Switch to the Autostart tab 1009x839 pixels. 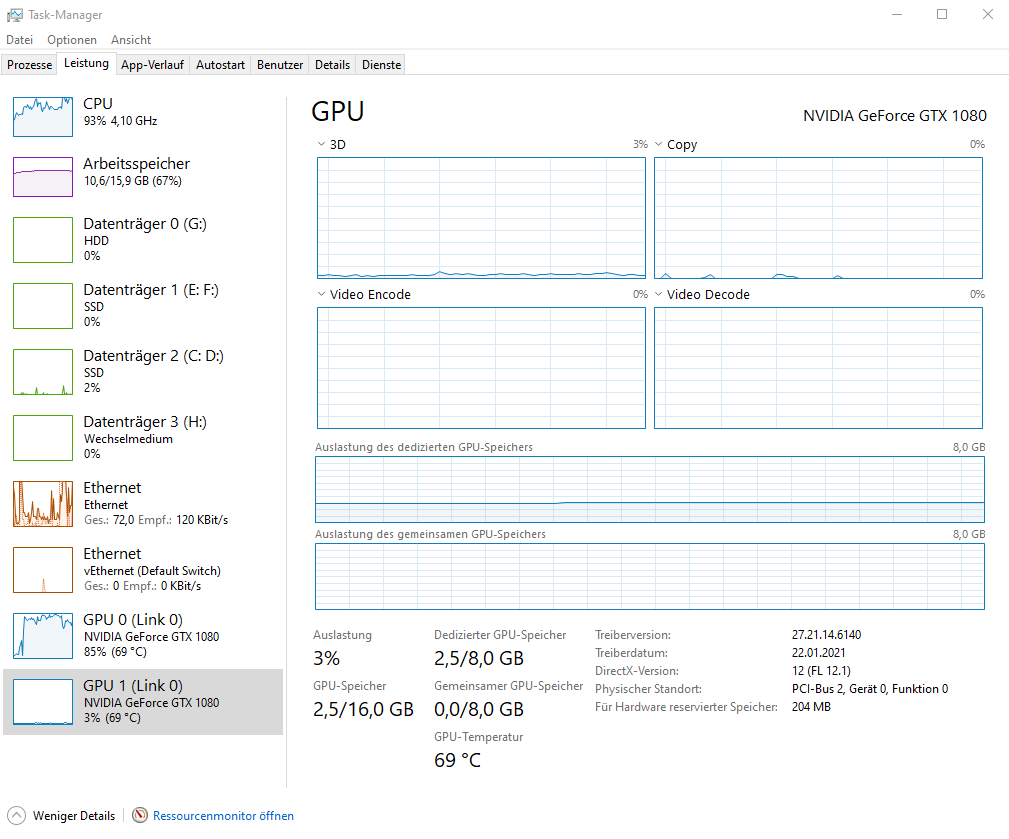point(220,65)
